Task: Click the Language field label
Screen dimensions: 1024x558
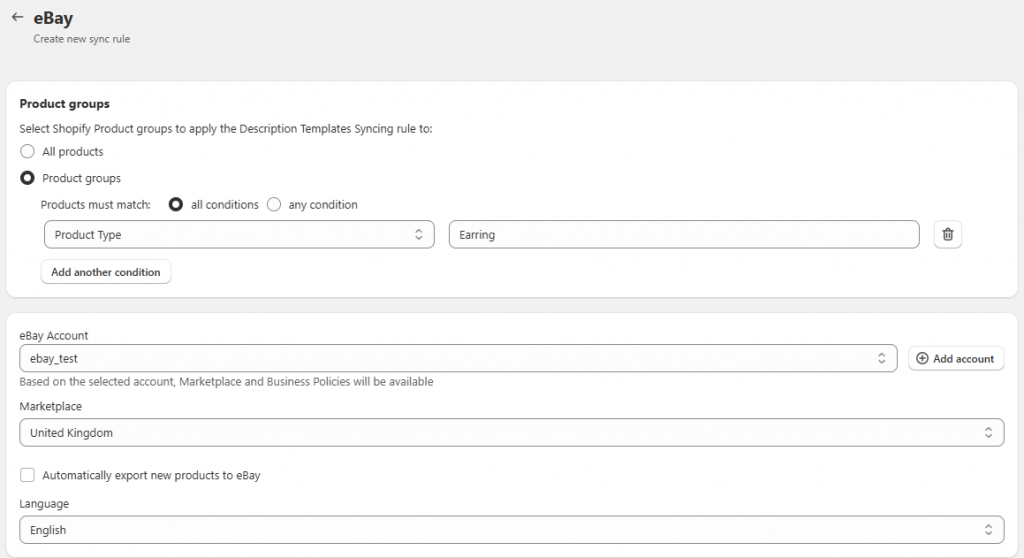Action: [x=44, y=503]
